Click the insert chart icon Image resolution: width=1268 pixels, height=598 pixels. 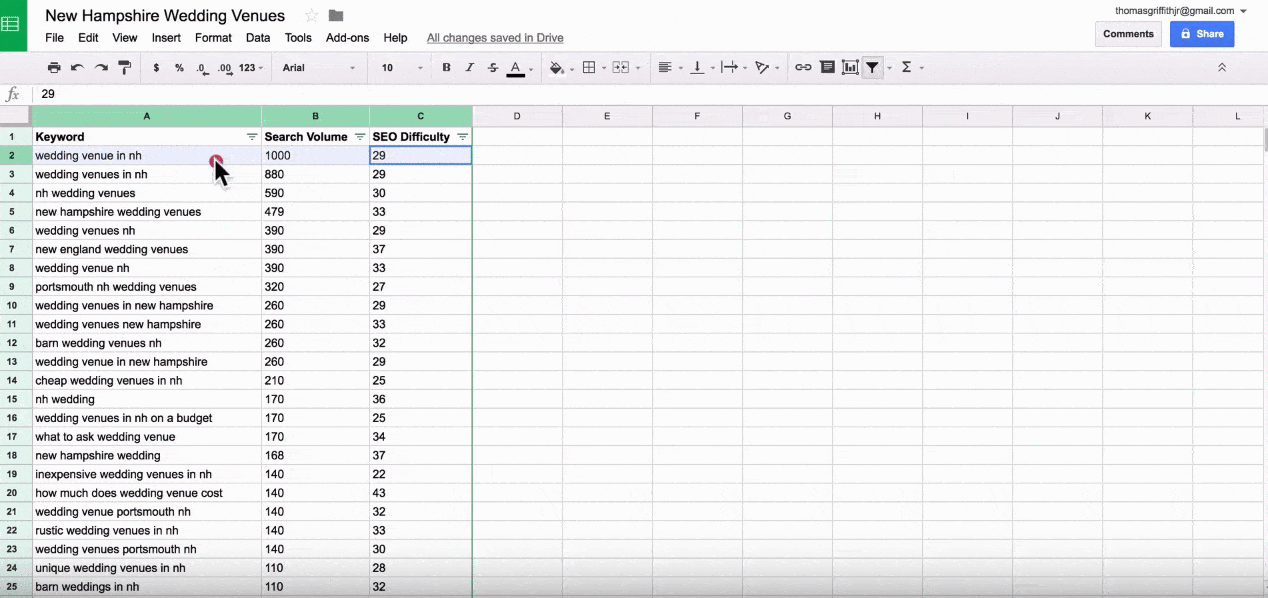[x=850, y=68]
